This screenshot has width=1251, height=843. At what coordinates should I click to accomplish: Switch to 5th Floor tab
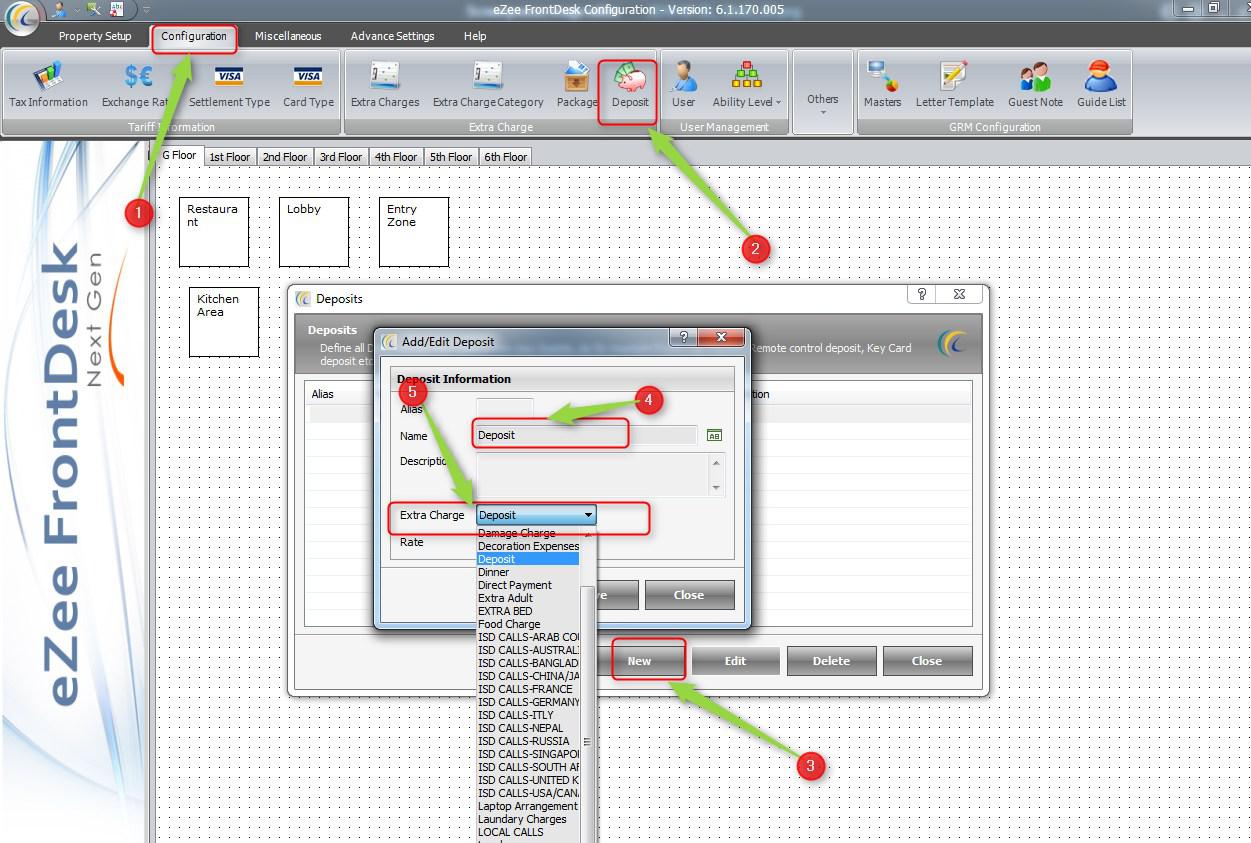(451, 157)
